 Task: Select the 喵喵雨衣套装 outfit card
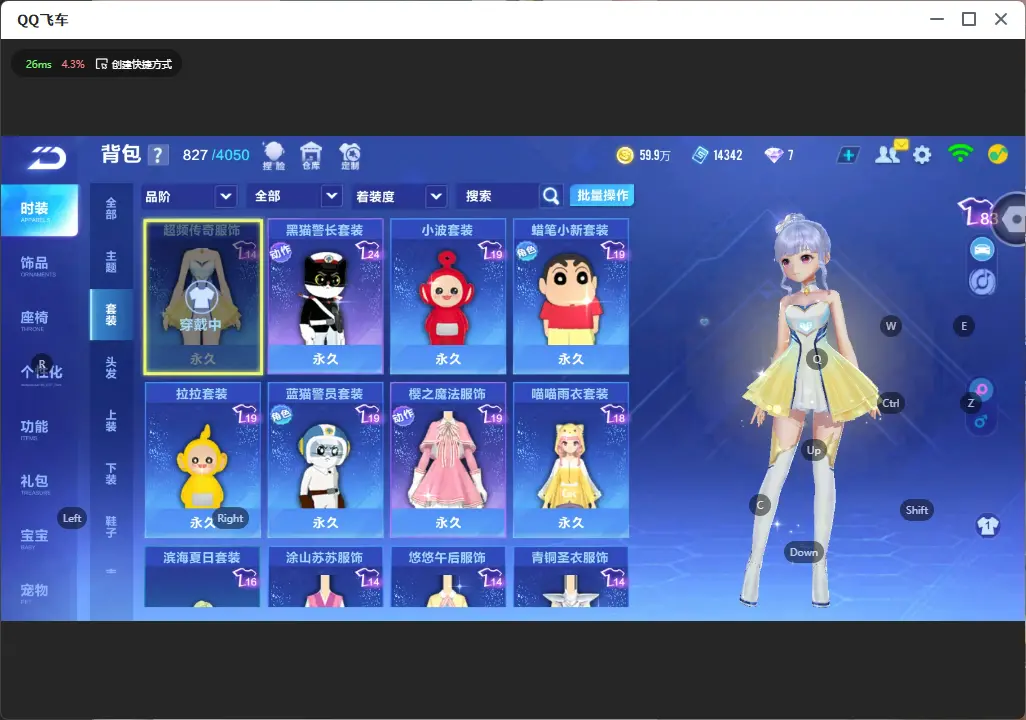pyautogui.click(x=571, y=460)
